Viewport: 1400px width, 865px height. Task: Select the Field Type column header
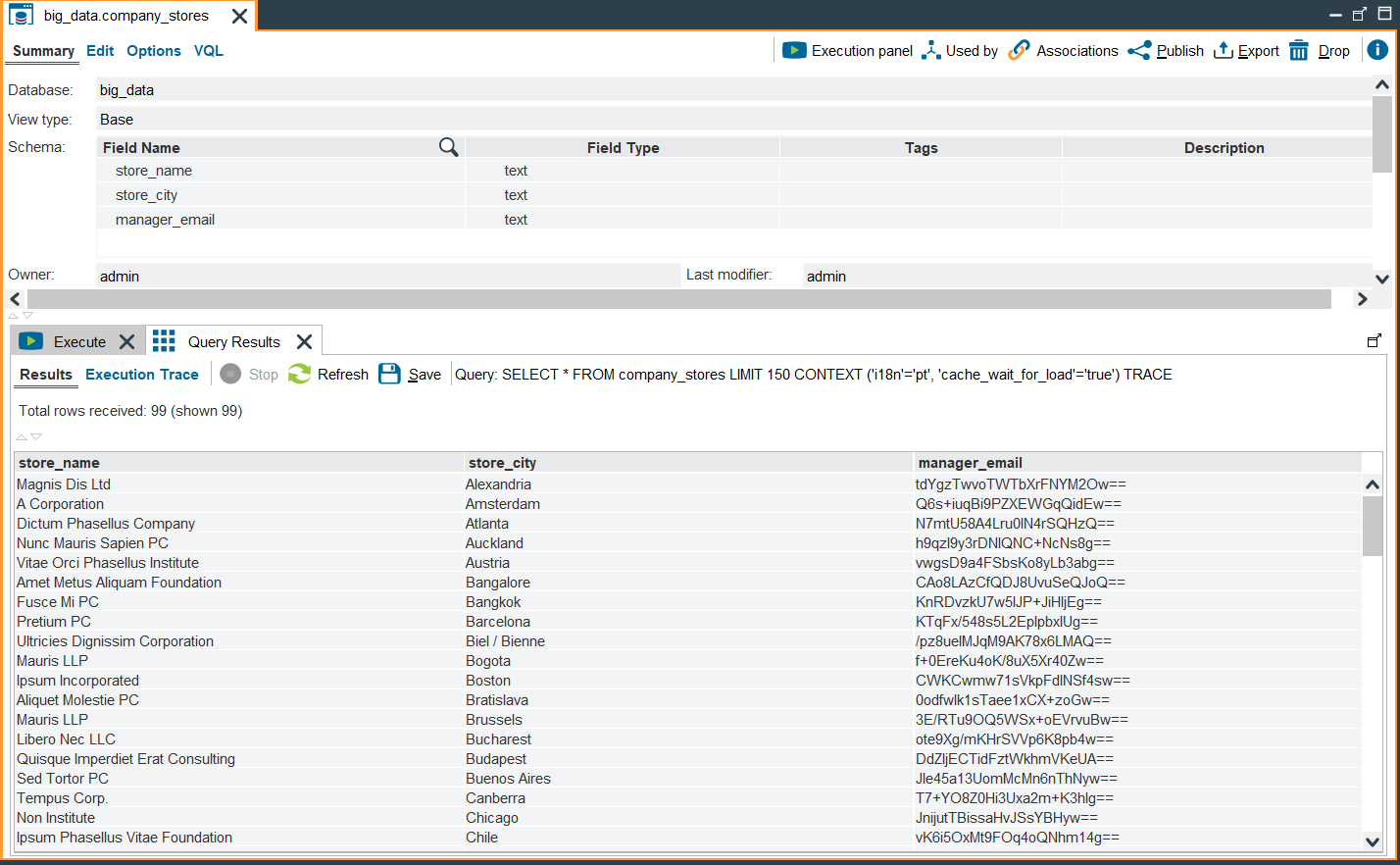(x=623, y=148)
